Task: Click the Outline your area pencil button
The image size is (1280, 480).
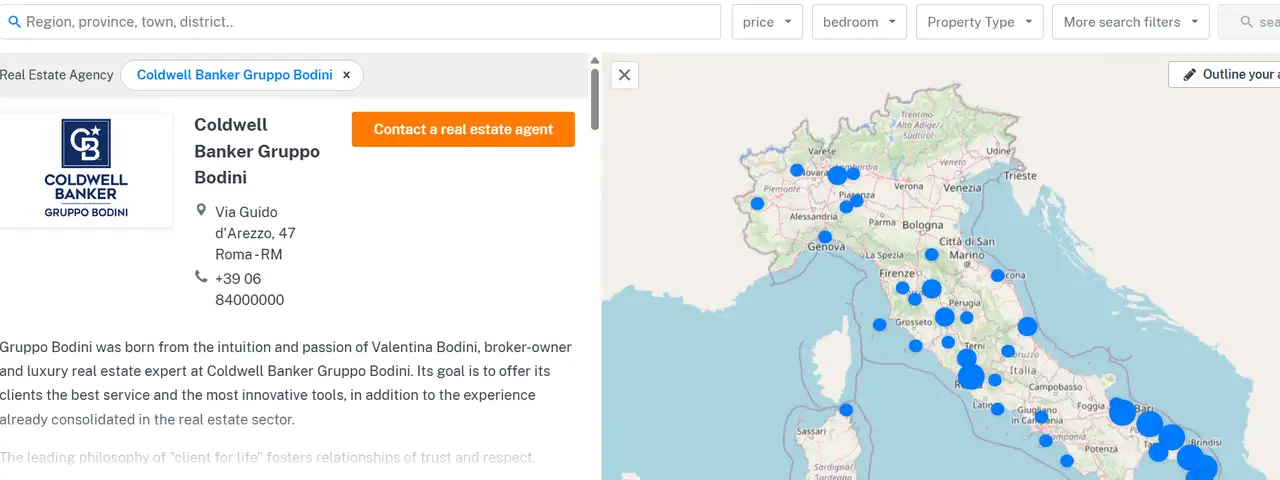Action: (x=1224, y=74)
